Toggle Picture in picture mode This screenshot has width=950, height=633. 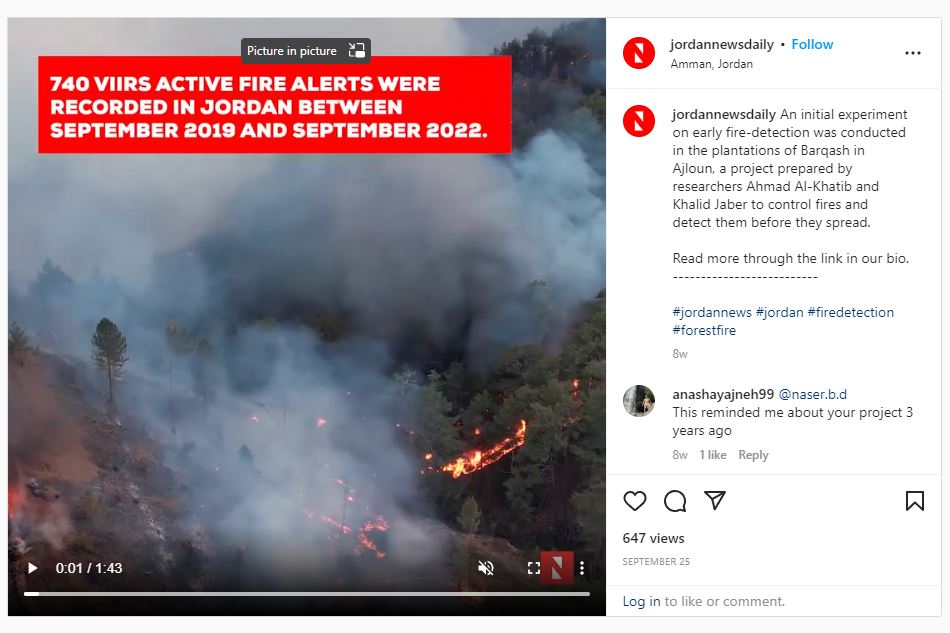point(306,51)
